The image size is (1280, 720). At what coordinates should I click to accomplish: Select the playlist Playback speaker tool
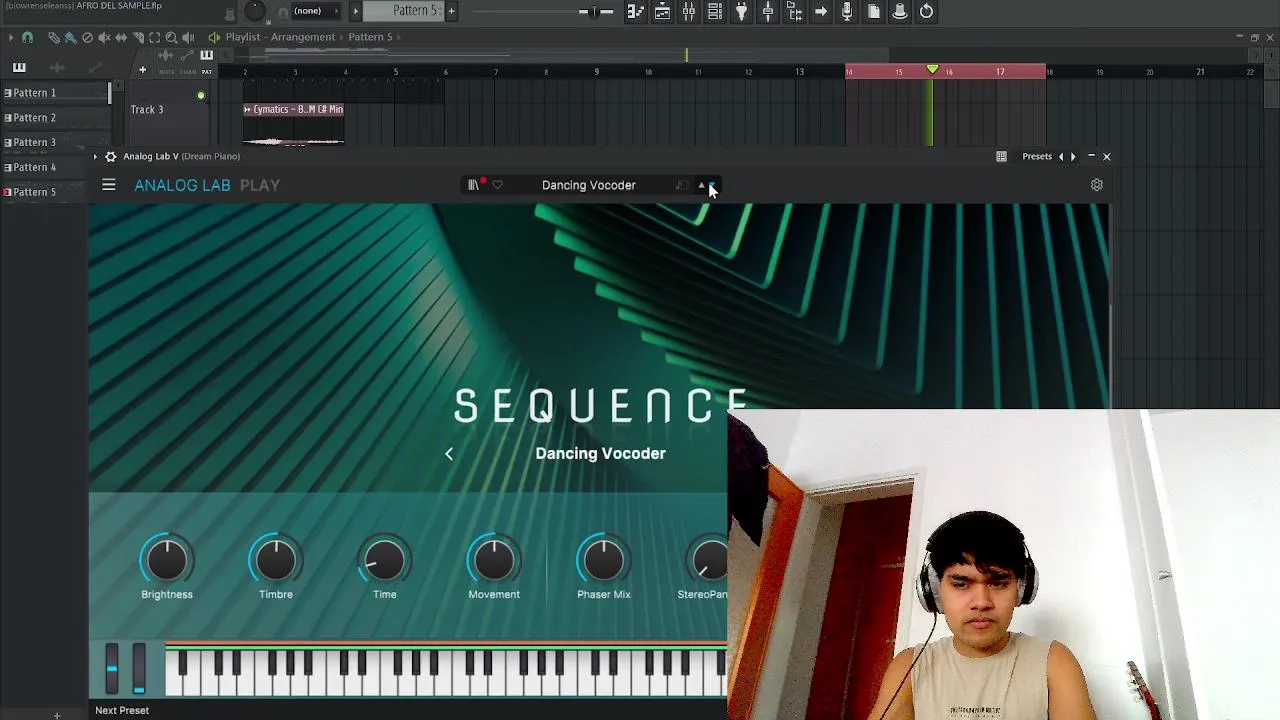coord(188,37)
